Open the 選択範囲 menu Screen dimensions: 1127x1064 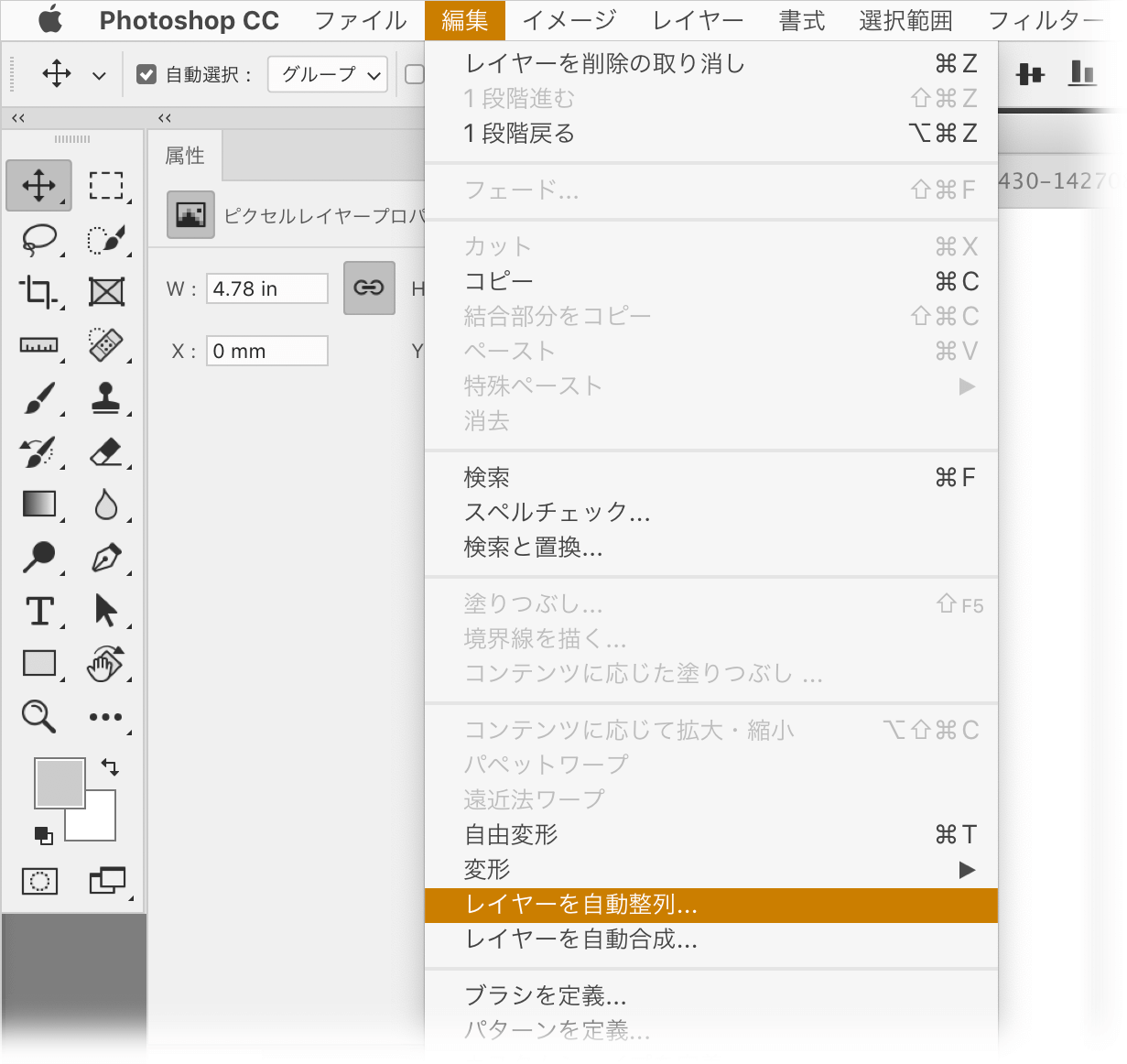[906, 20]
